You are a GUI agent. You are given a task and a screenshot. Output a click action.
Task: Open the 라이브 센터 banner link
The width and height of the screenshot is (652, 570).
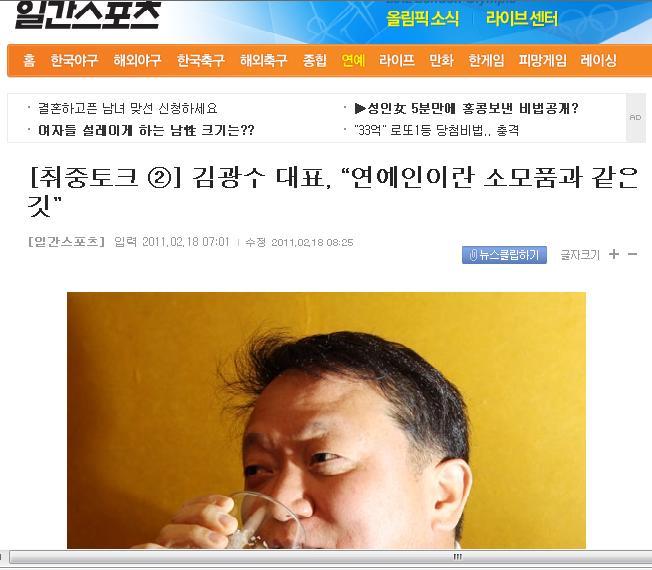521,18
